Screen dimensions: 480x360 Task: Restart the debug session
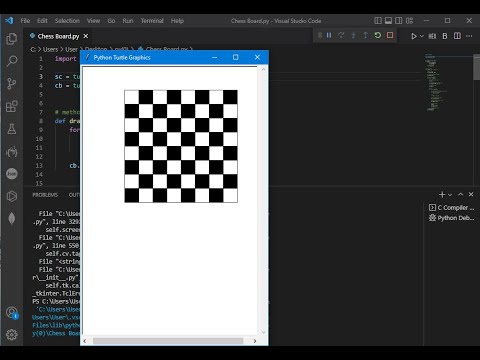point(378,35)
